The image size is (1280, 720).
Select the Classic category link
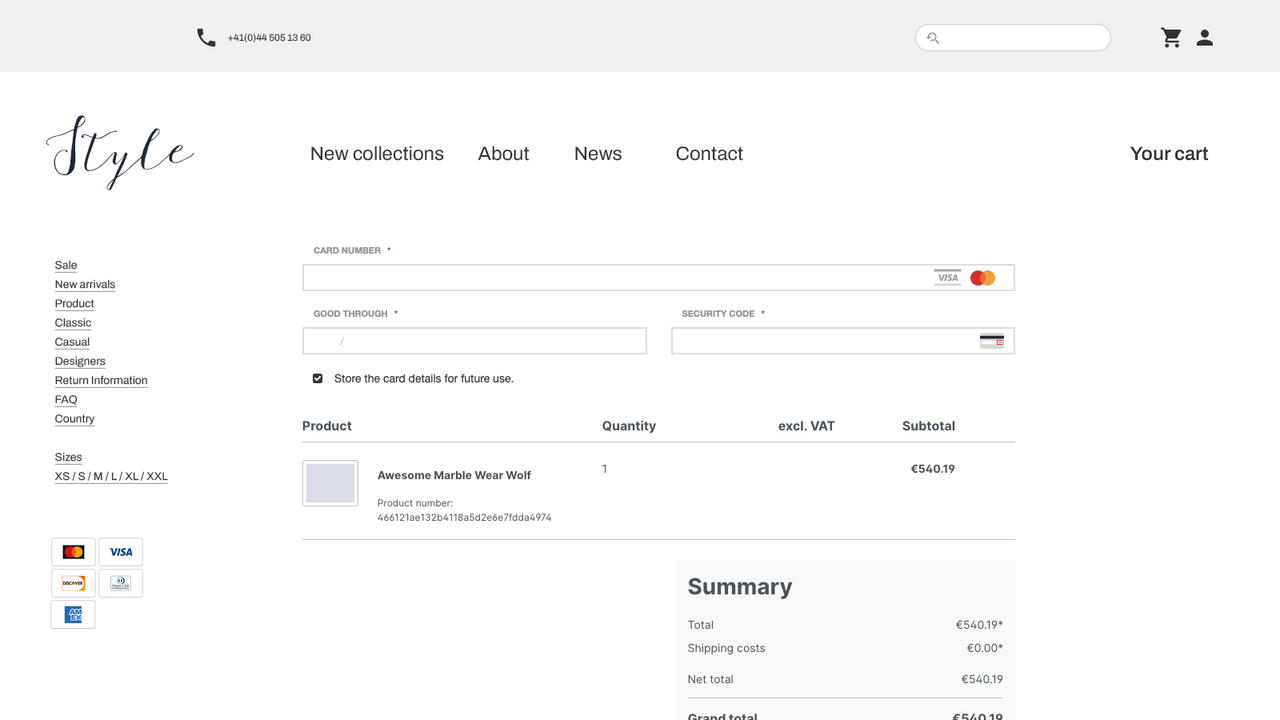pyautogui.click(x=73, y=322)
